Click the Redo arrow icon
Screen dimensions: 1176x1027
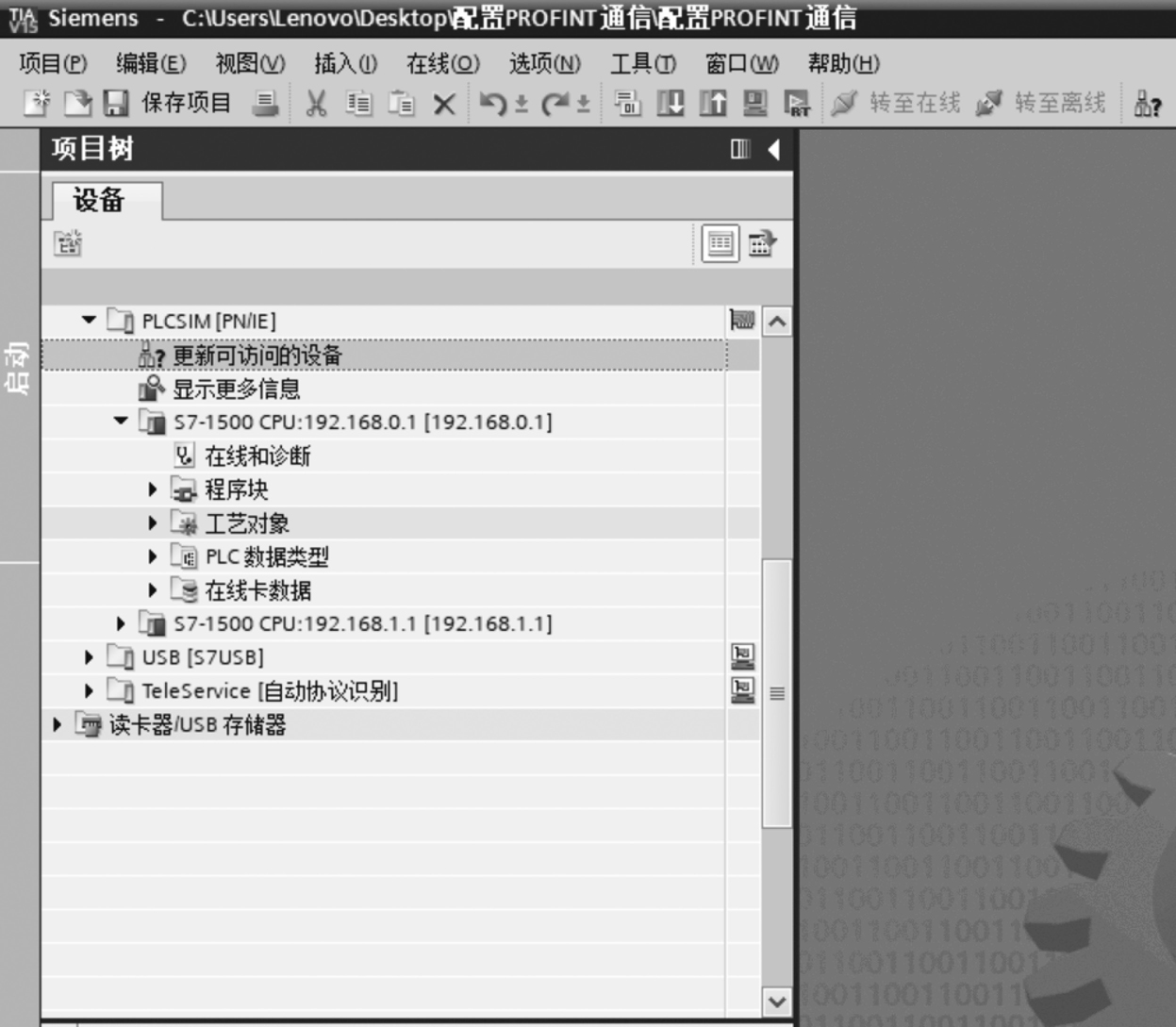click(x=555, y=102)
